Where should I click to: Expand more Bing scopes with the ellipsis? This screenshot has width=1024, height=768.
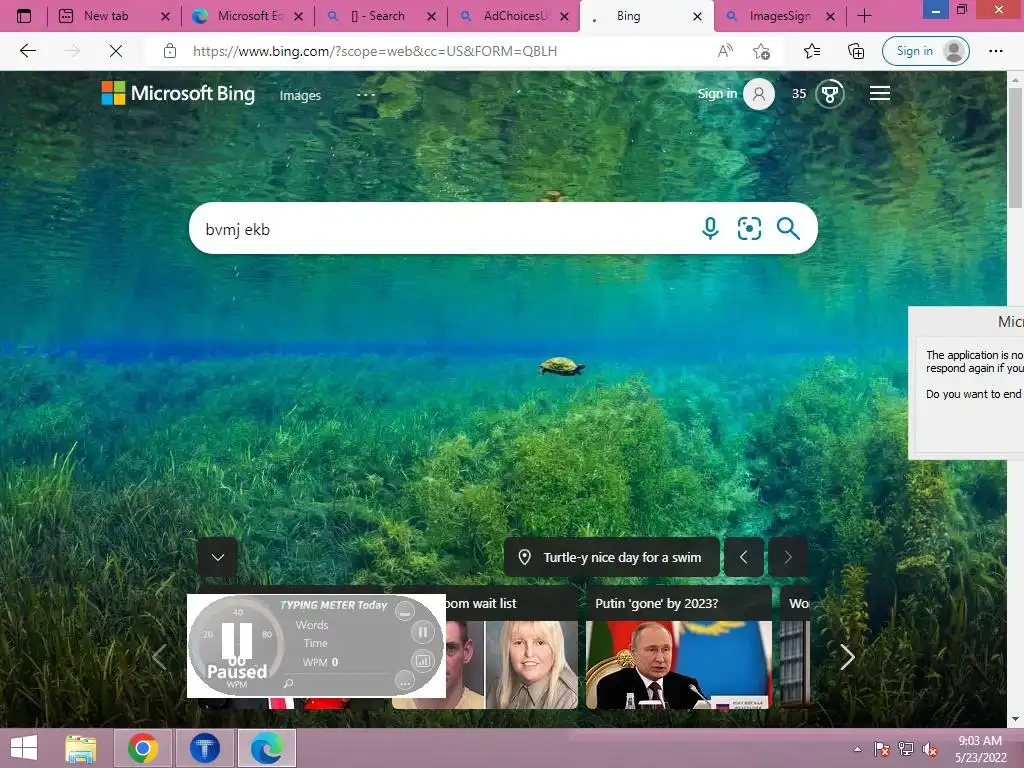(x=366, y=95)
